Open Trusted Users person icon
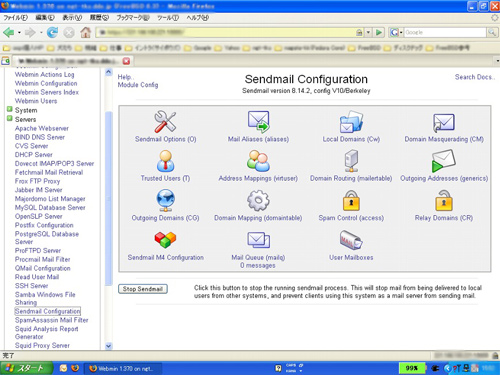The width and height of the screenshot is (500, 375). coord(165,161)
